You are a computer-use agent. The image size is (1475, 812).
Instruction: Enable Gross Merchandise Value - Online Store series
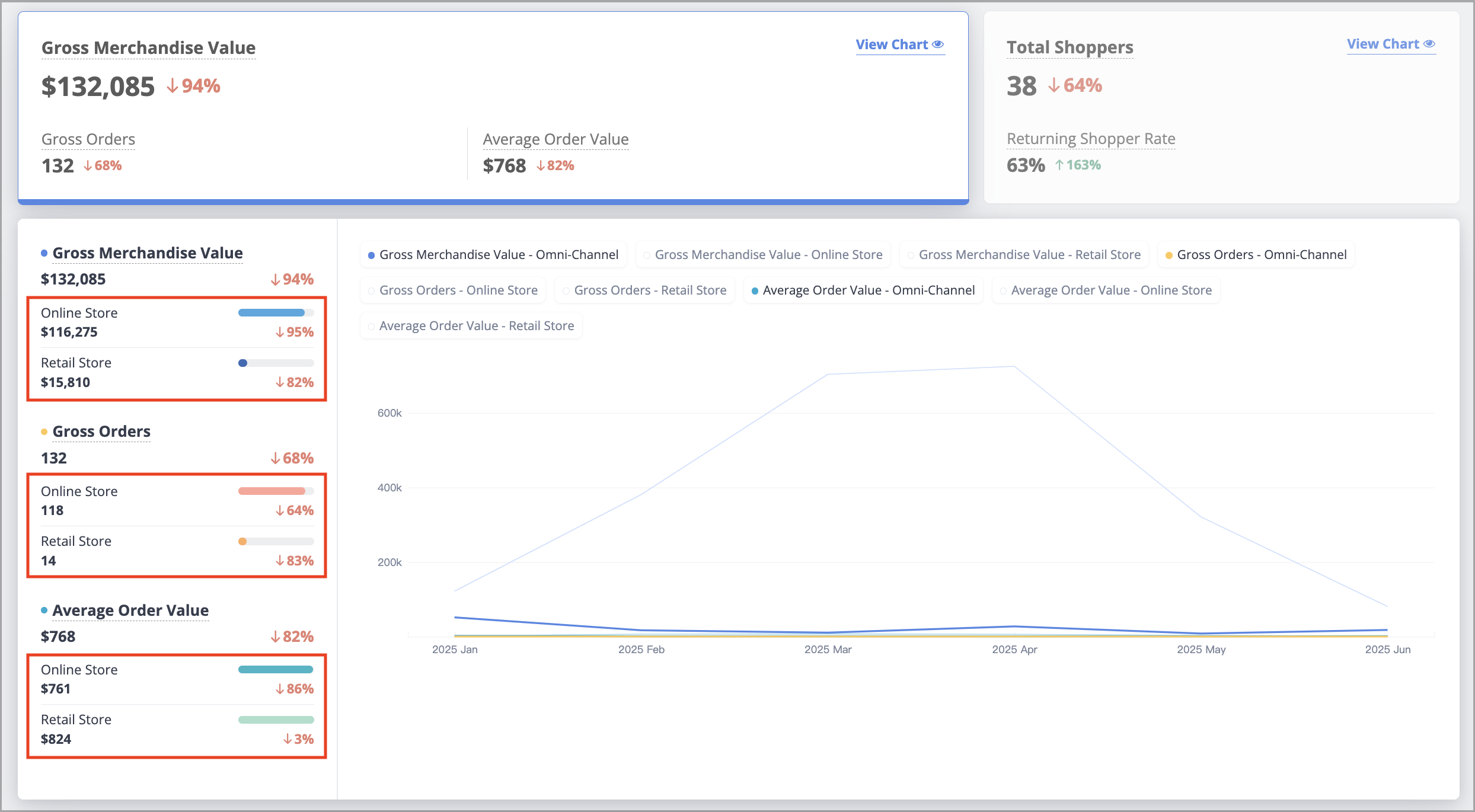pyautogui.click(x=763, y=255)
